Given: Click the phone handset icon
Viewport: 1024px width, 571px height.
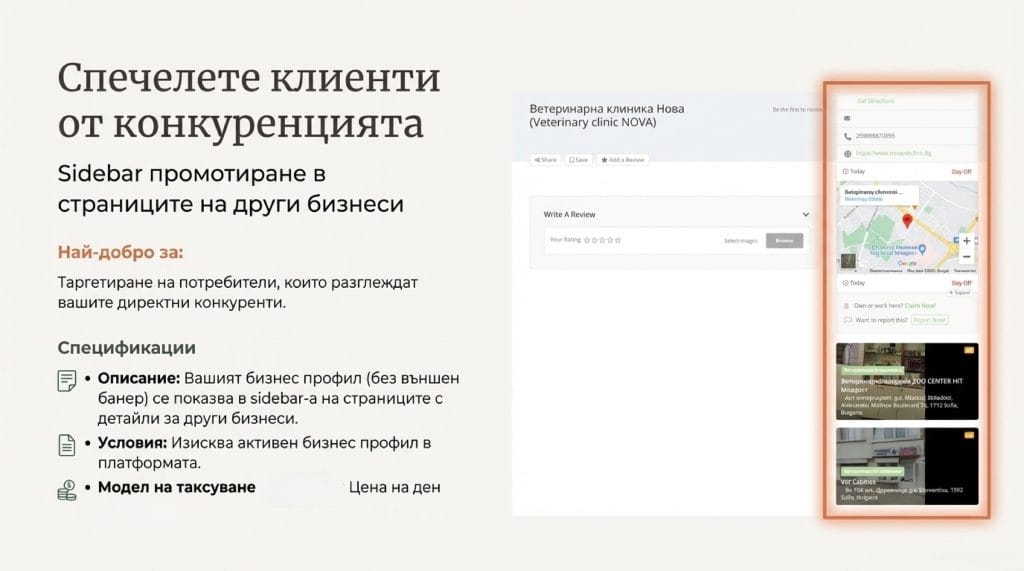Looking at the screenshot, I should pos(847,137).
